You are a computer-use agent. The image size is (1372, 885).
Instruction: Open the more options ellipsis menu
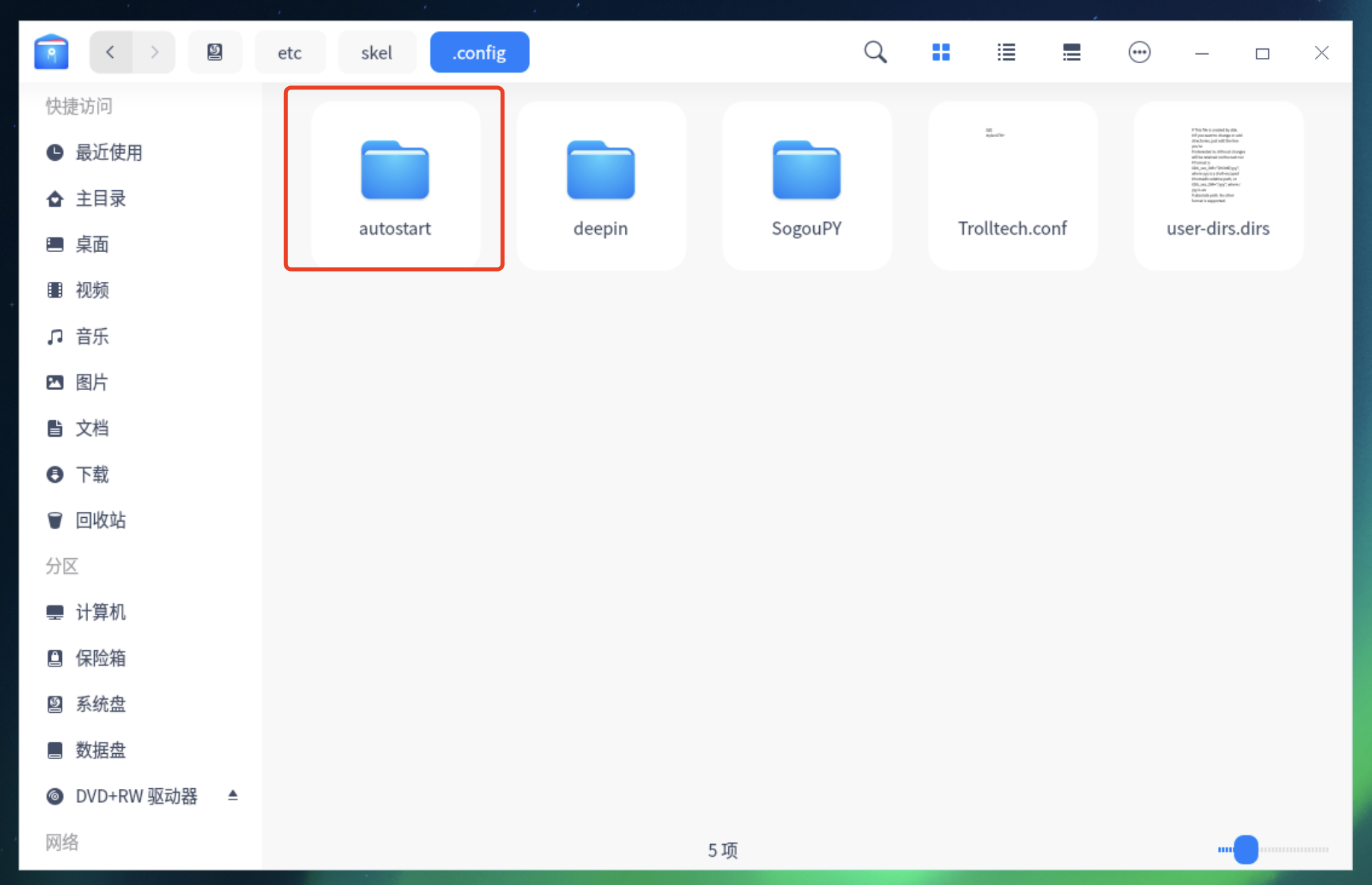point(1139,52)
